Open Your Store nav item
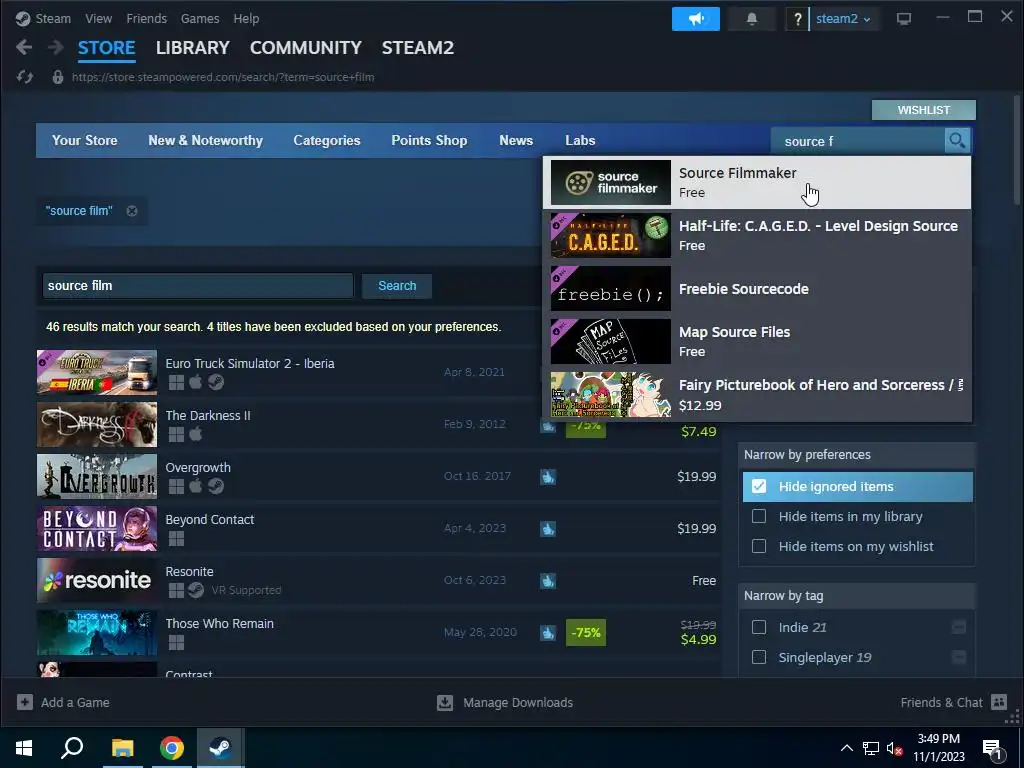Viewport: 1024px width, 768px height. (85, 140)
